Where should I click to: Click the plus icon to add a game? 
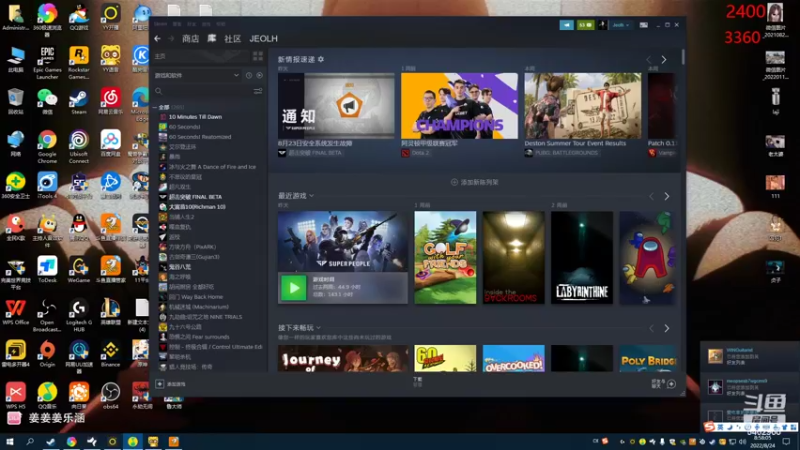160,384
